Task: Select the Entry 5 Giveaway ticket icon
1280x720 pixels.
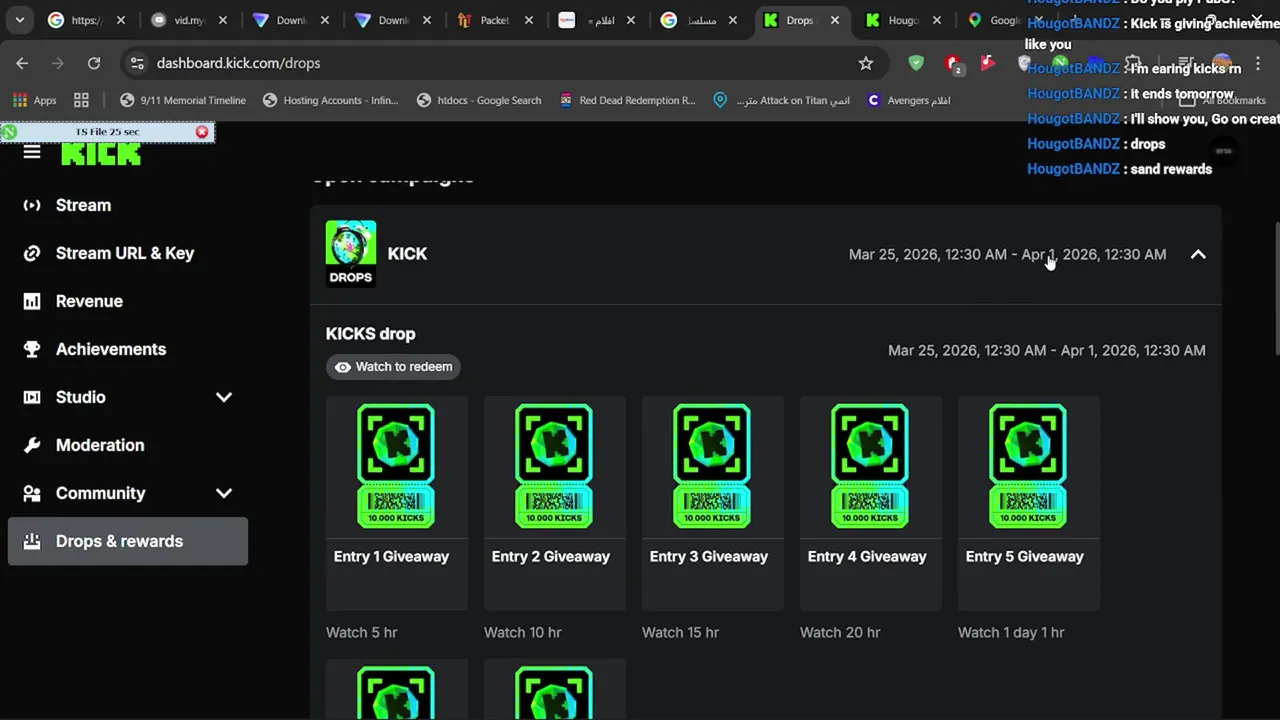Action: click(1028, 466)
